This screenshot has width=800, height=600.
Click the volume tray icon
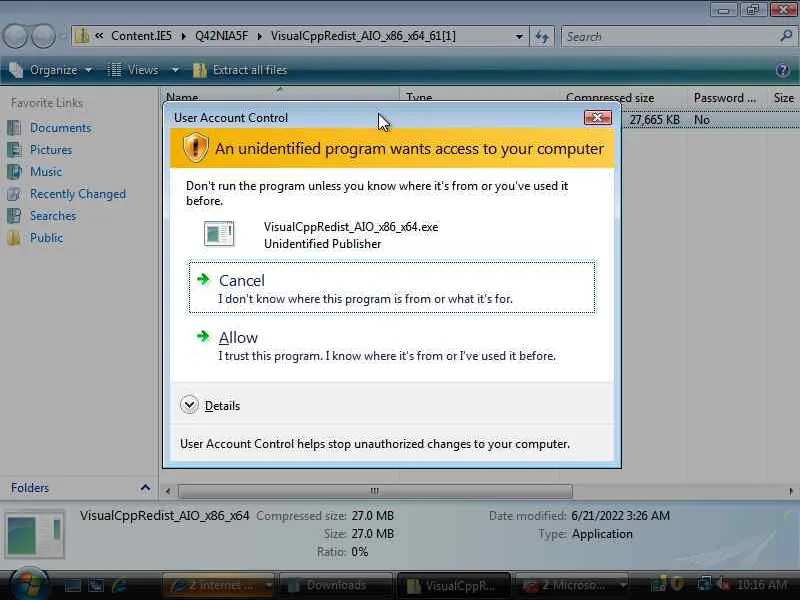(x=722, y=584)
